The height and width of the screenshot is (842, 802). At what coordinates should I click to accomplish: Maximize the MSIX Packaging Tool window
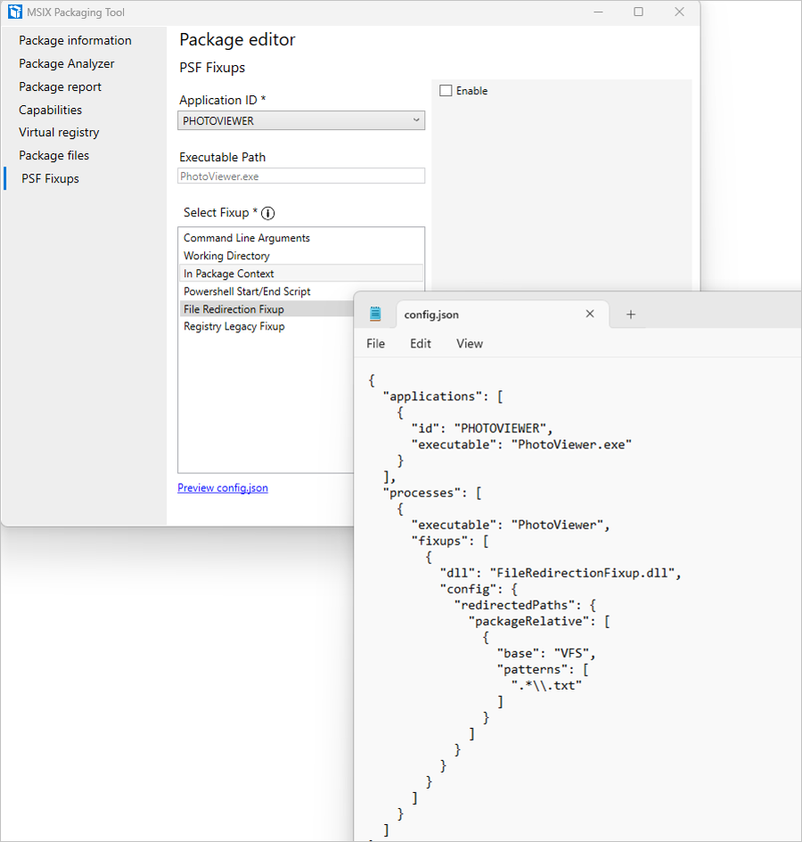click(638, 12)
